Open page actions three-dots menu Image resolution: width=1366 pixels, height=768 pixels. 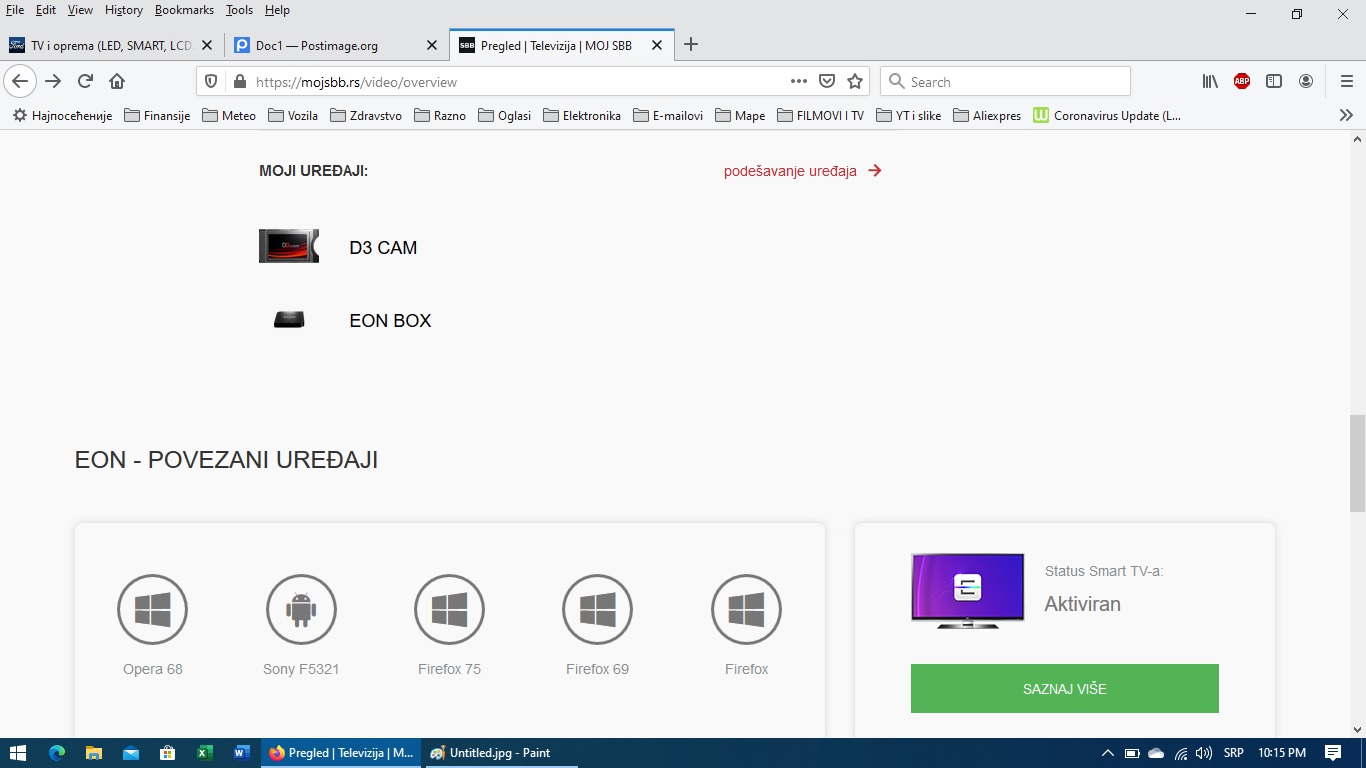[x=799, y=81]
